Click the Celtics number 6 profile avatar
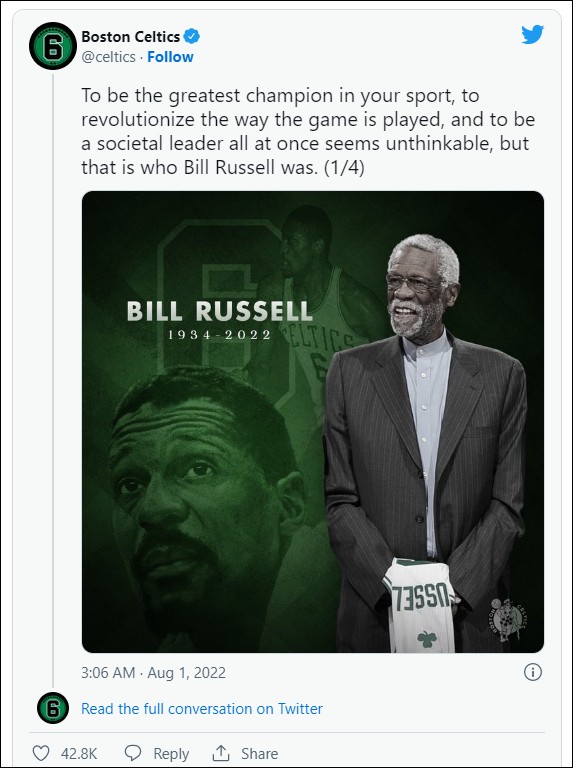This screenshot has width=573, height=768. 53,46
